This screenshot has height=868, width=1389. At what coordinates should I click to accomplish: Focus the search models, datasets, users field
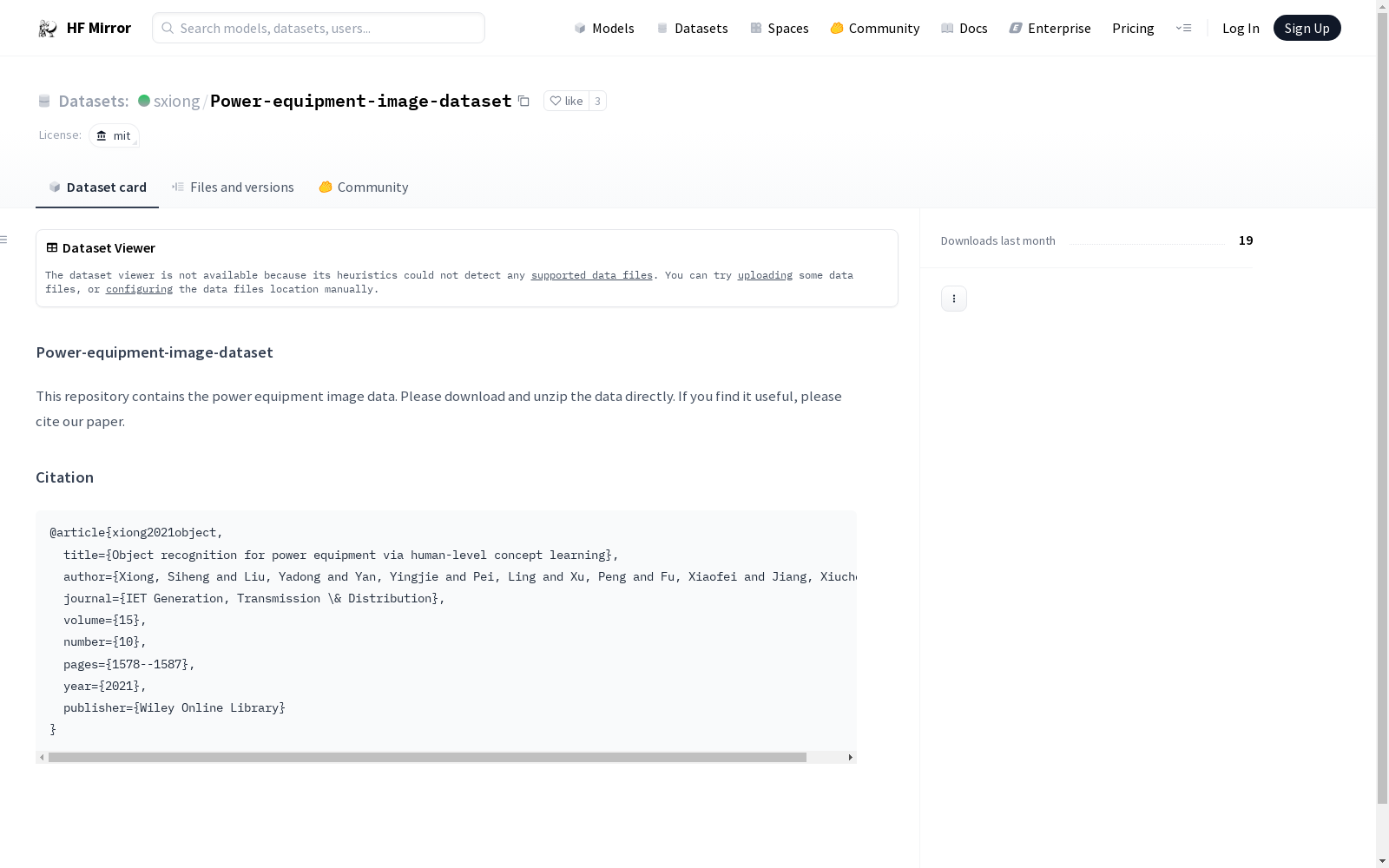coord(319,28)
